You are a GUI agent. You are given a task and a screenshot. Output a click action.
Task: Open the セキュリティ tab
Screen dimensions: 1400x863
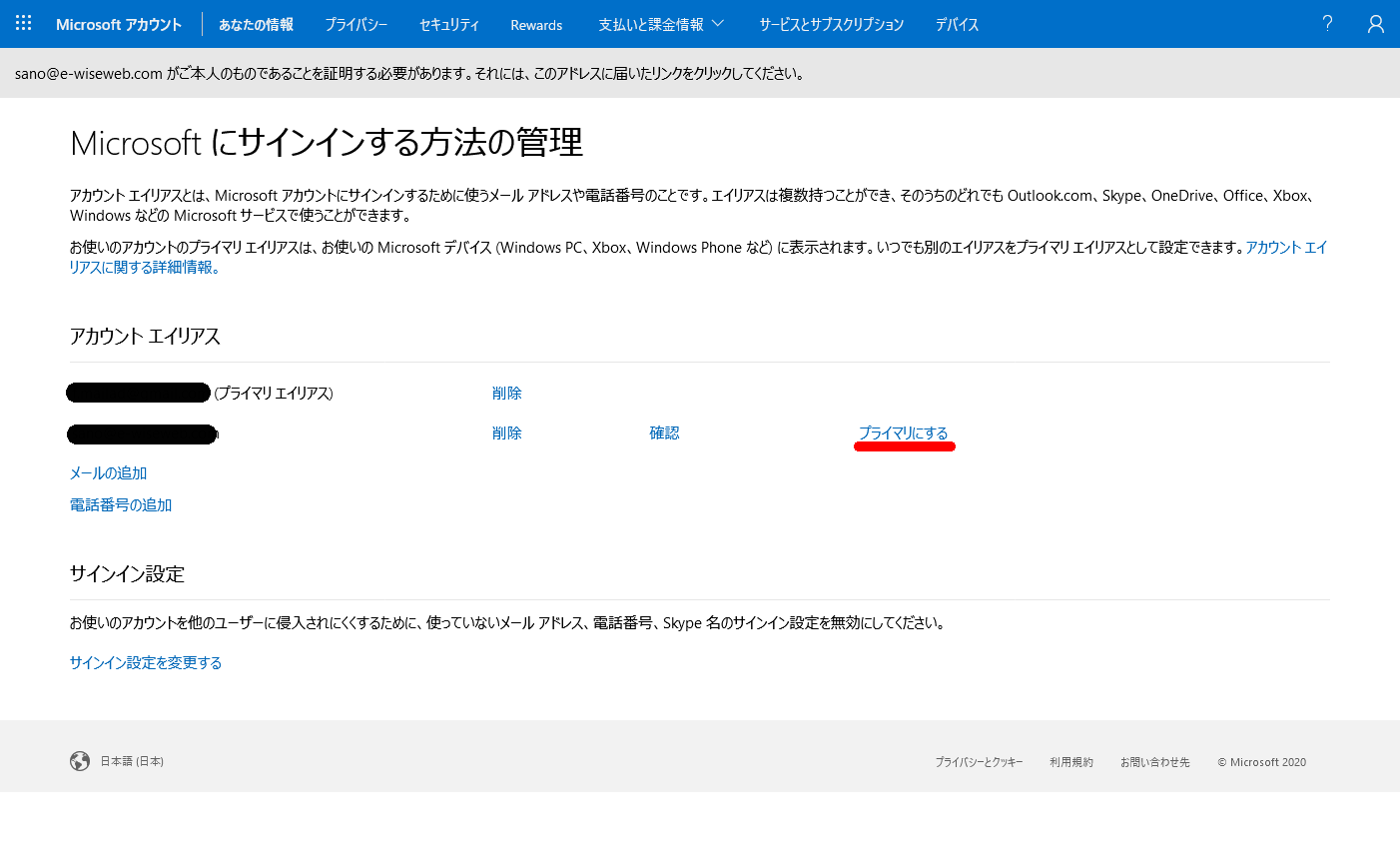448,24
